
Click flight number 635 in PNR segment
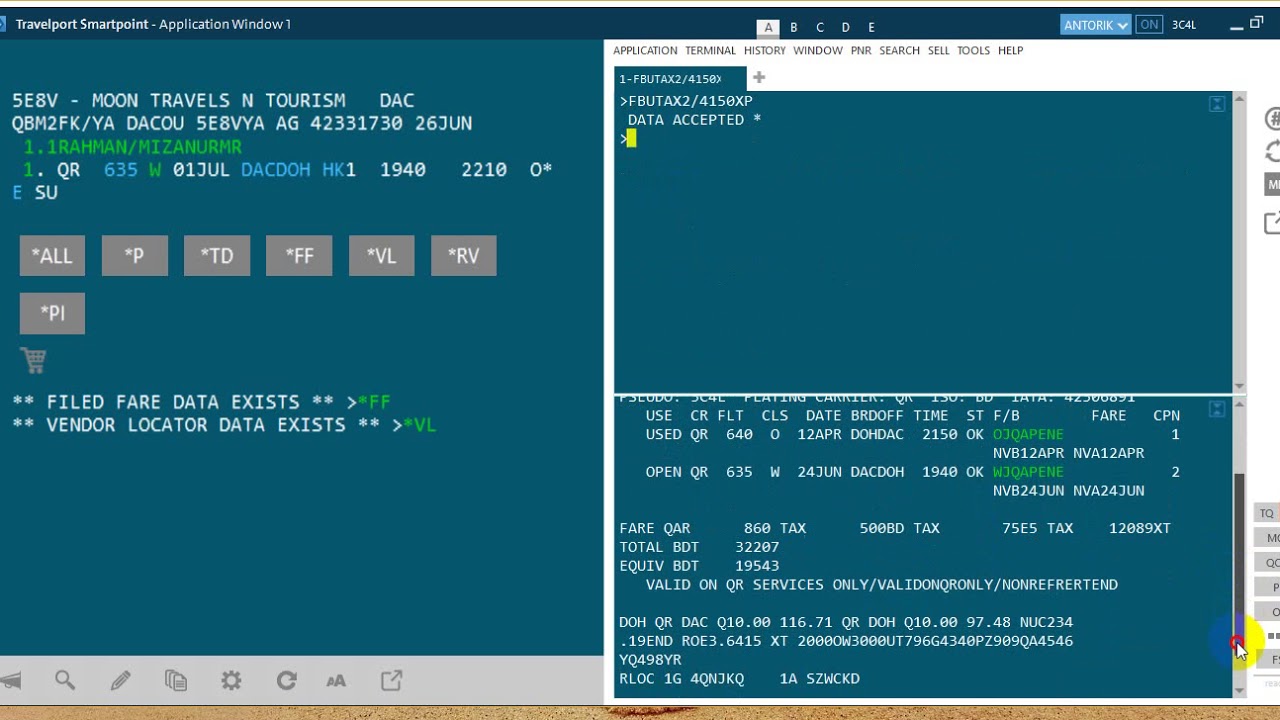[x=120, y=170]
